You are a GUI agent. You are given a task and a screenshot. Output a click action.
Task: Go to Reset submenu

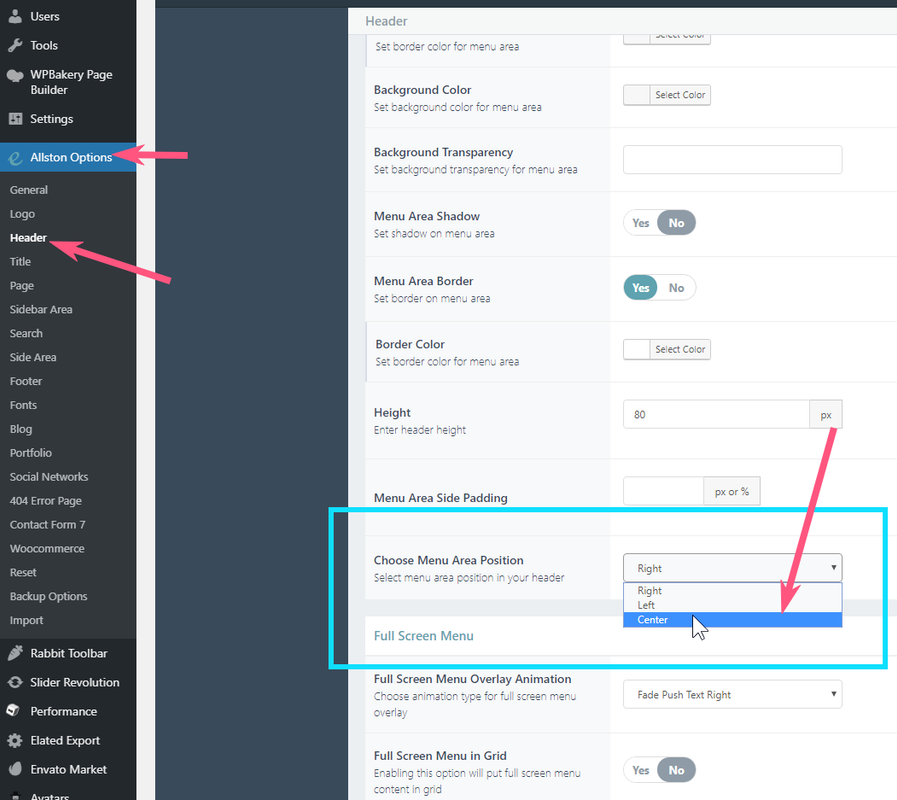click(x=23, y=572)
